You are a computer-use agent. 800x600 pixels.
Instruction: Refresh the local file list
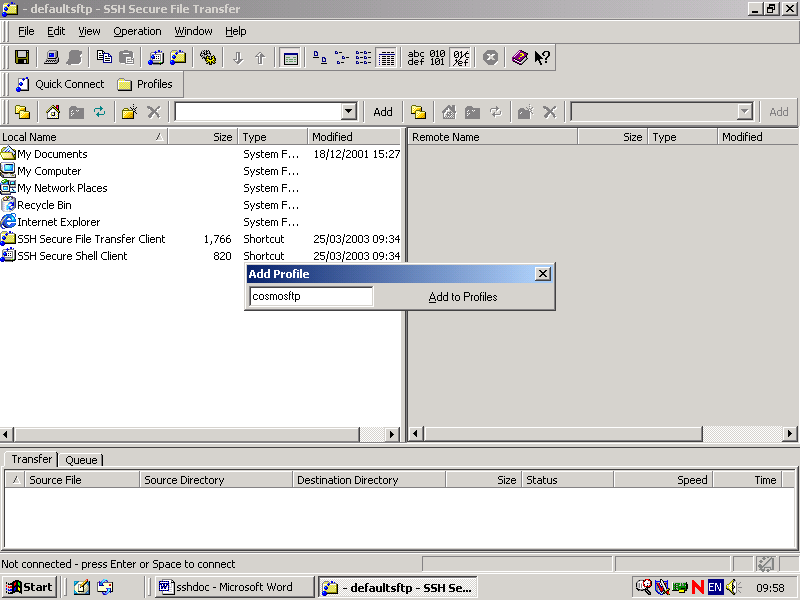click(x=100, y=112)
